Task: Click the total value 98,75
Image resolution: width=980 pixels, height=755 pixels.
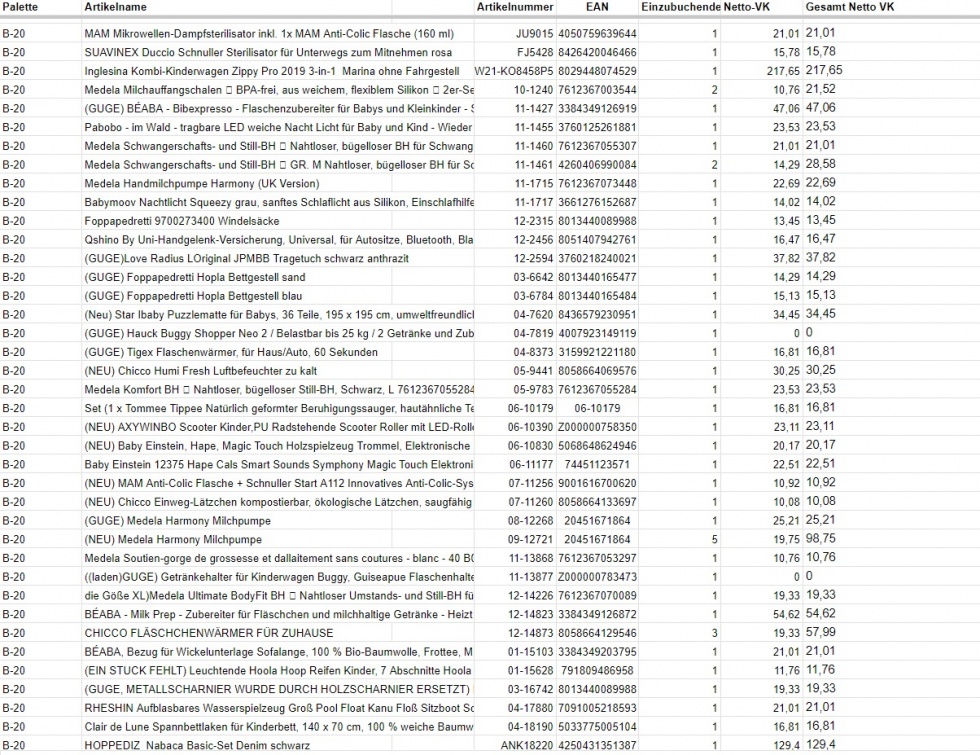Action: click(821, 539)
